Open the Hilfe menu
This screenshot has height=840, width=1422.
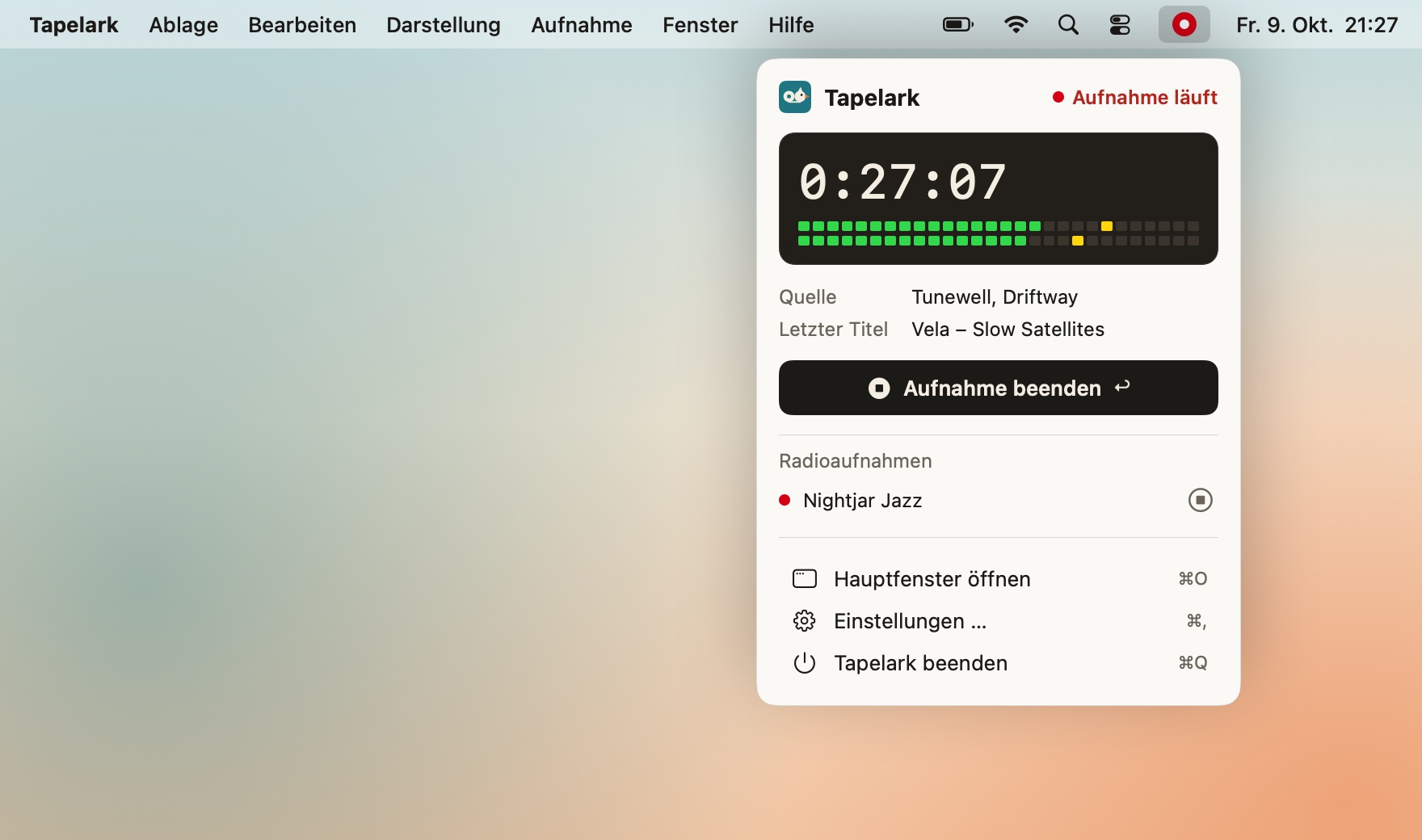point(791,25)
